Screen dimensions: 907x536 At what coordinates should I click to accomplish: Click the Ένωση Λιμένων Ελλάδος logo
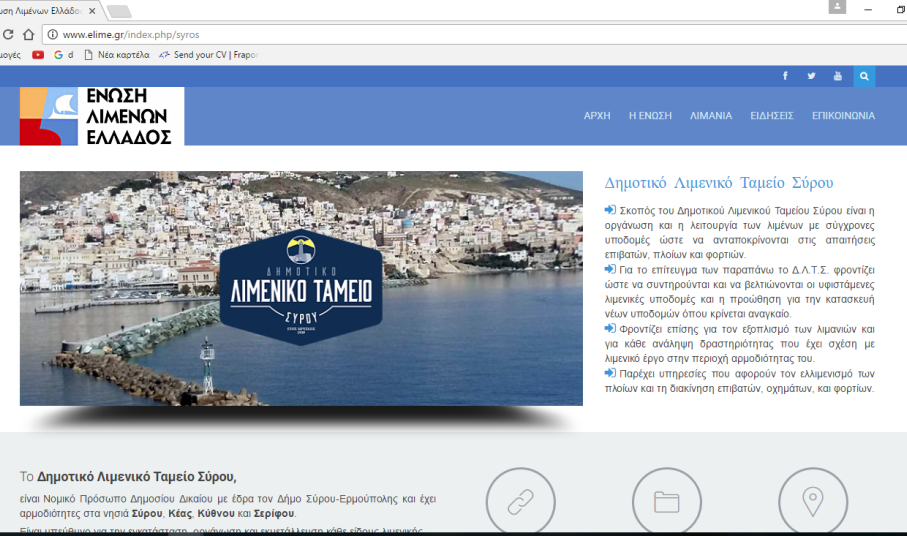(101, 116)
